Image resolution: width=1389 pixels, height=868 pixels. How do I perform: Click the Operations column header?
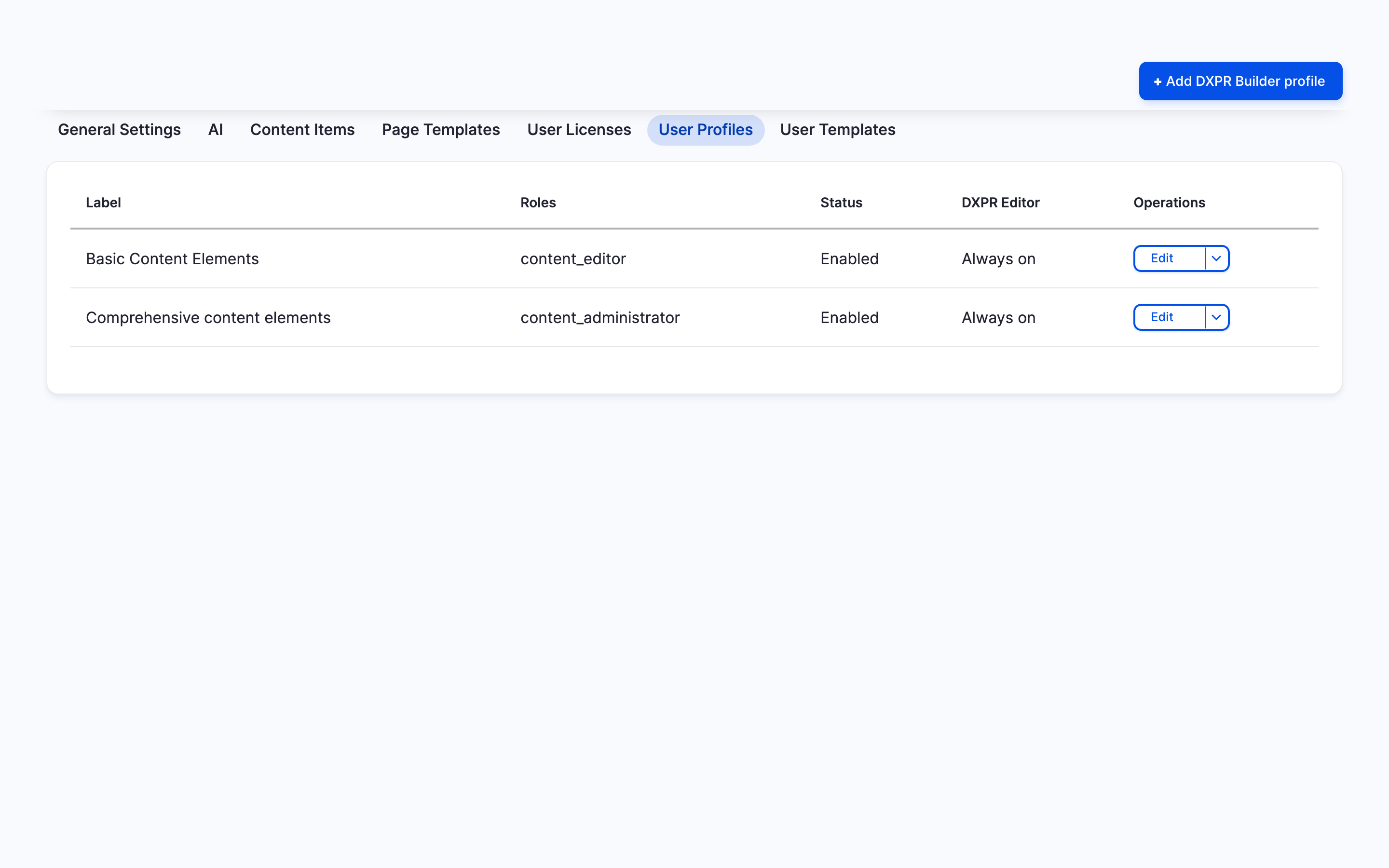click(1169, 203)
